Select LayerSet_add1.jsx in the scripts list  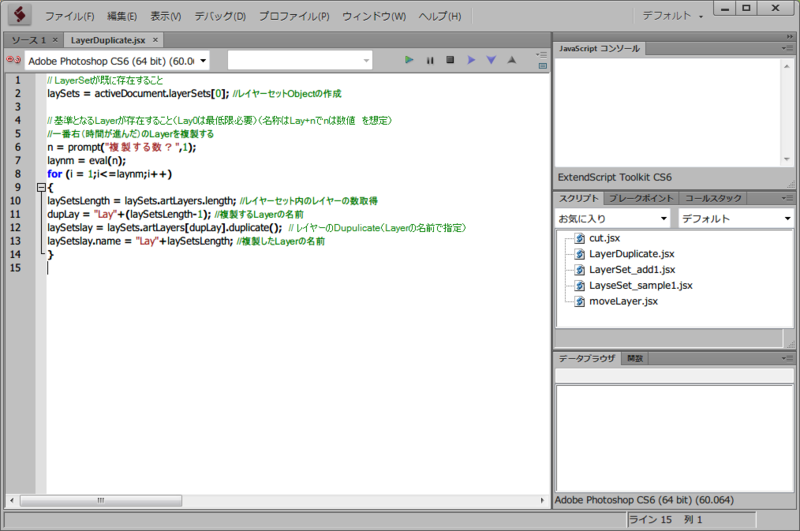632,270
